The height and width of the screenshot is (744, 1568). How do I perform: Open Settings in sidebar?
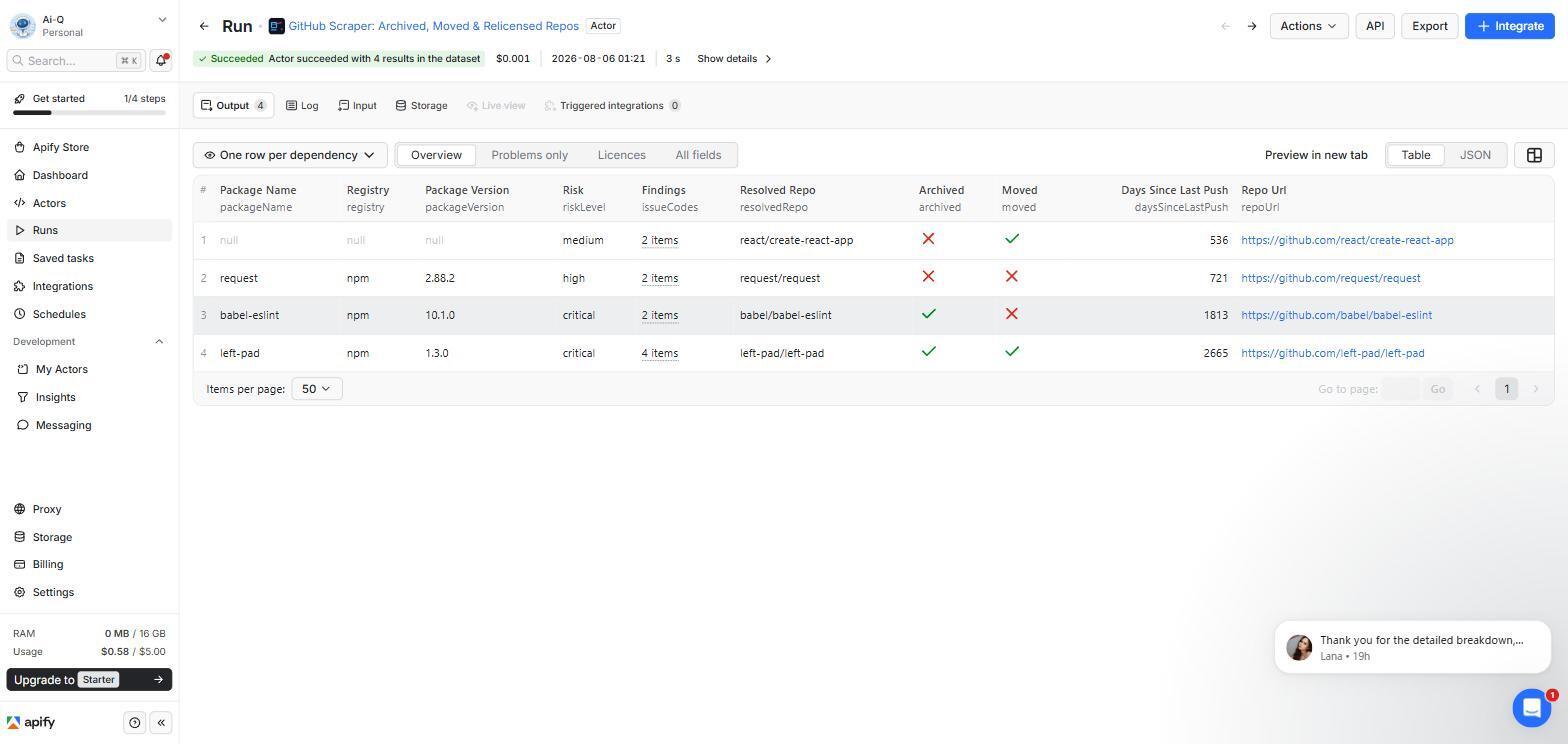(x=89, y=592)
